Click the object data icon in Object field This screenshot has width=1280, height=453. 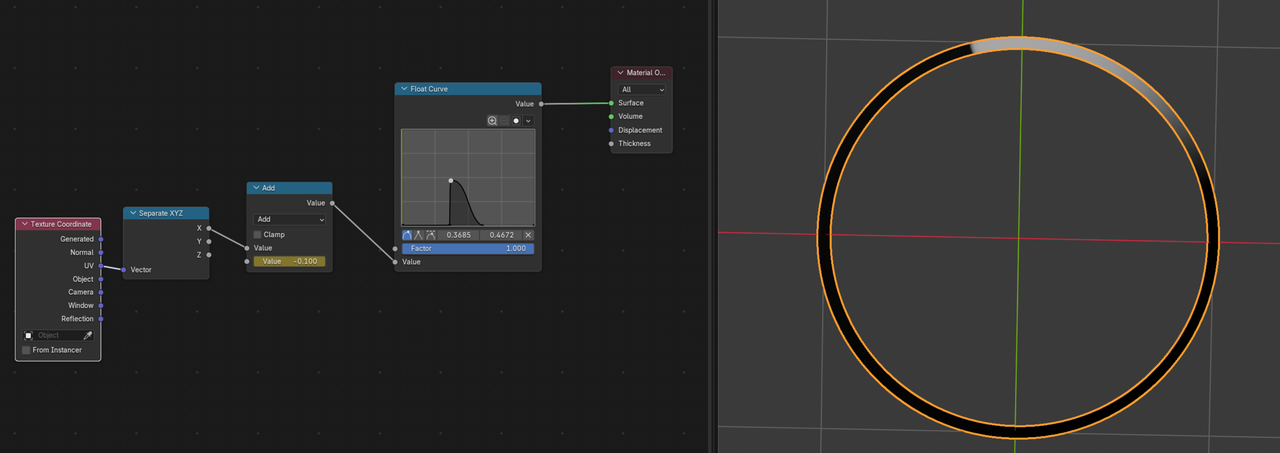coord(29,335)
